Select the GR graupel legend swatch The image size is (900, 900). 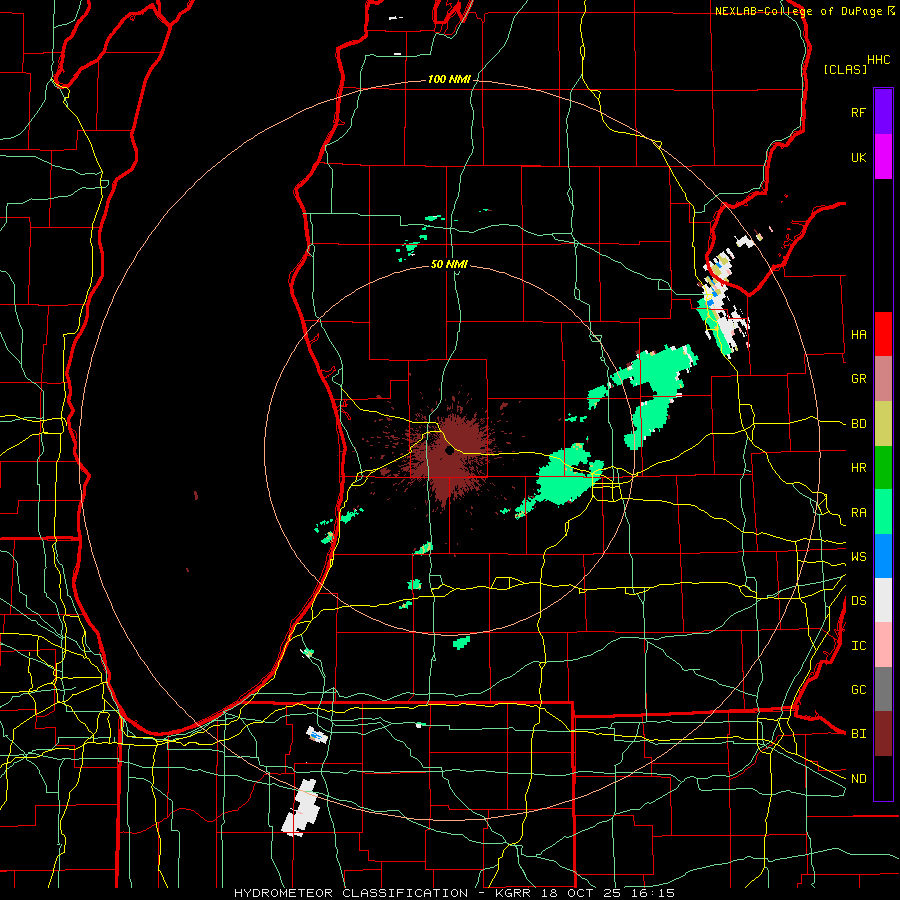[x=883, y=379]
